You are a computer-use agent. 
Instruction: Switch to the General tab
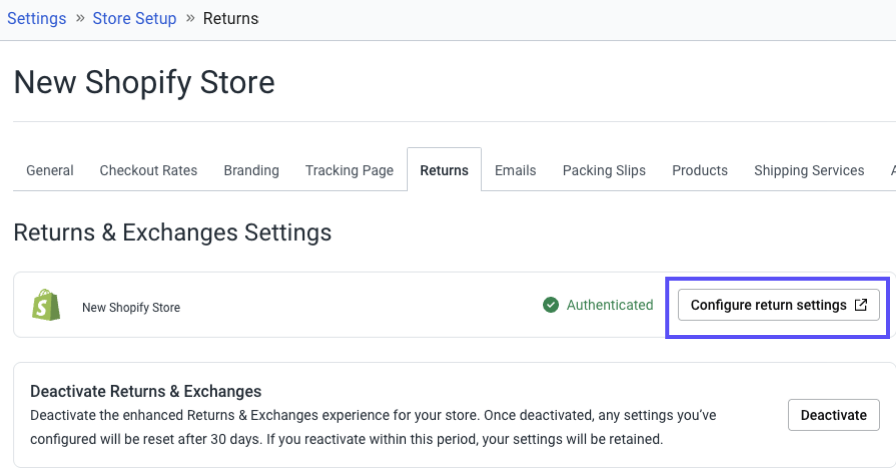[50, 170]
